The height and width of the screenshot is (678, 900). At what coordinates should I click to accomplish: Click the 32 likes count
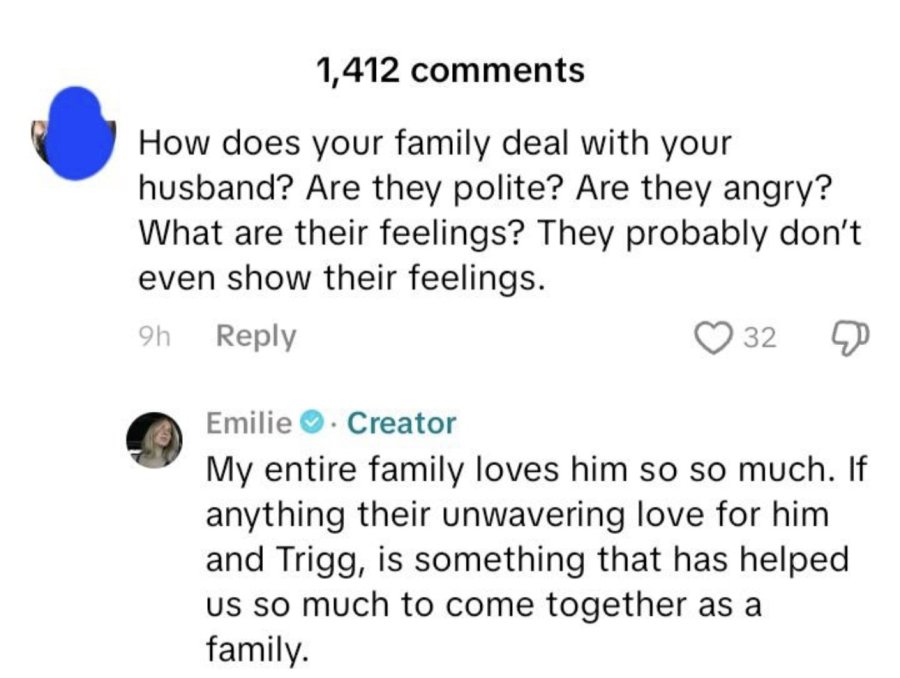(760, 338)
